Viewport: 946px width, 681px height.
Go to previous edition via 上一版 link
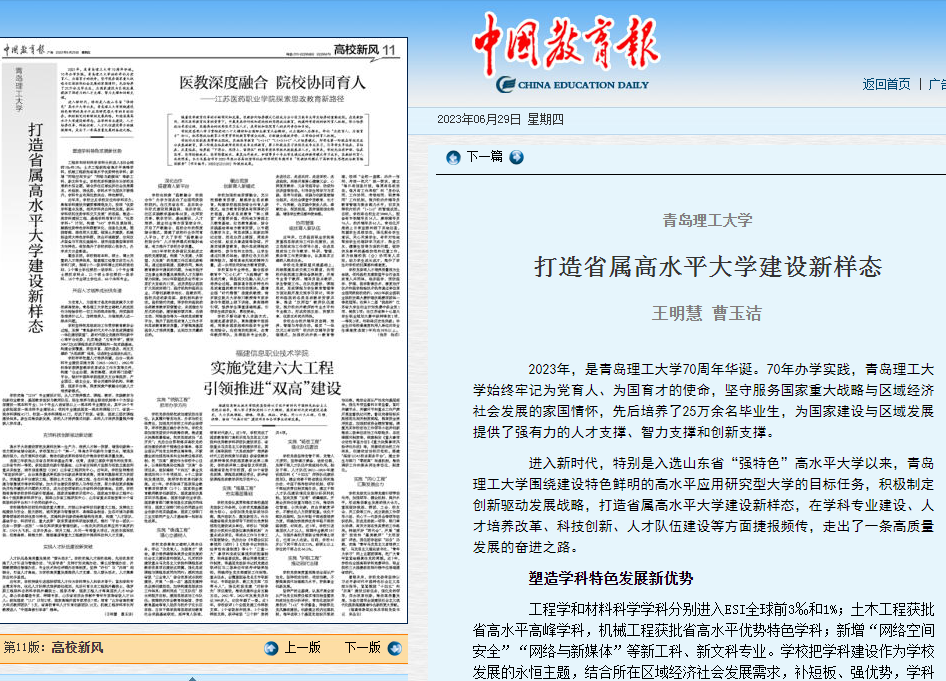coord(301,648)
